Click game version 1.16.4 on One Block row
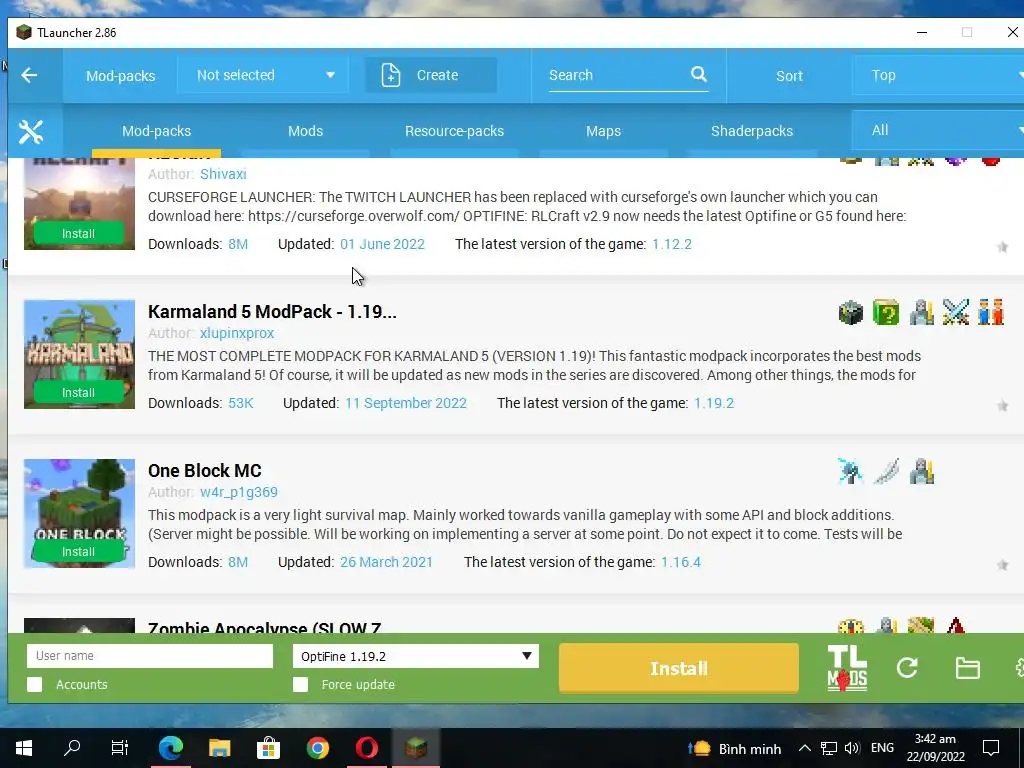The width and height of the screenshot is (1024, 768). (x=680, y=562)
